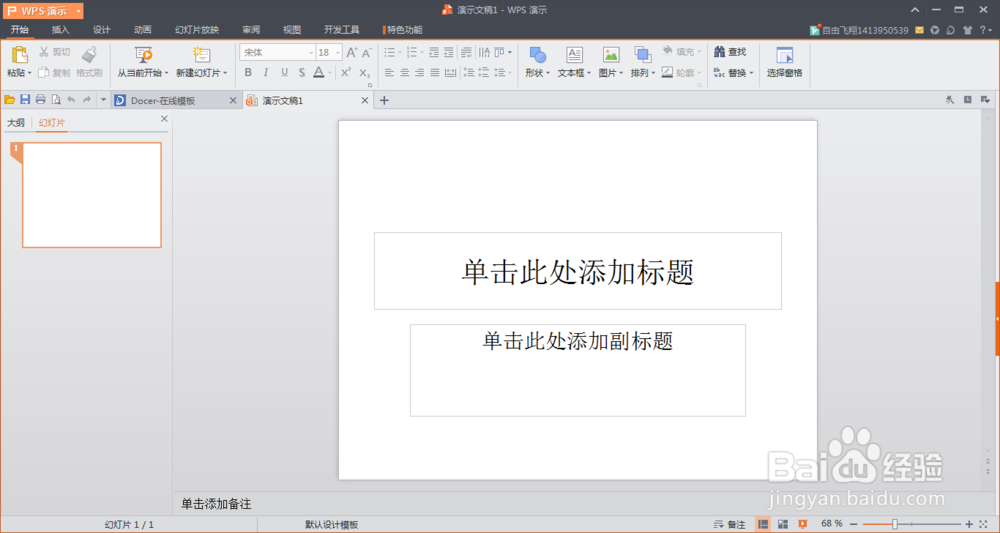The height and width of the screenshot is (533, 1000).
Task: Align text left
Action: click(x=389, y=73)
